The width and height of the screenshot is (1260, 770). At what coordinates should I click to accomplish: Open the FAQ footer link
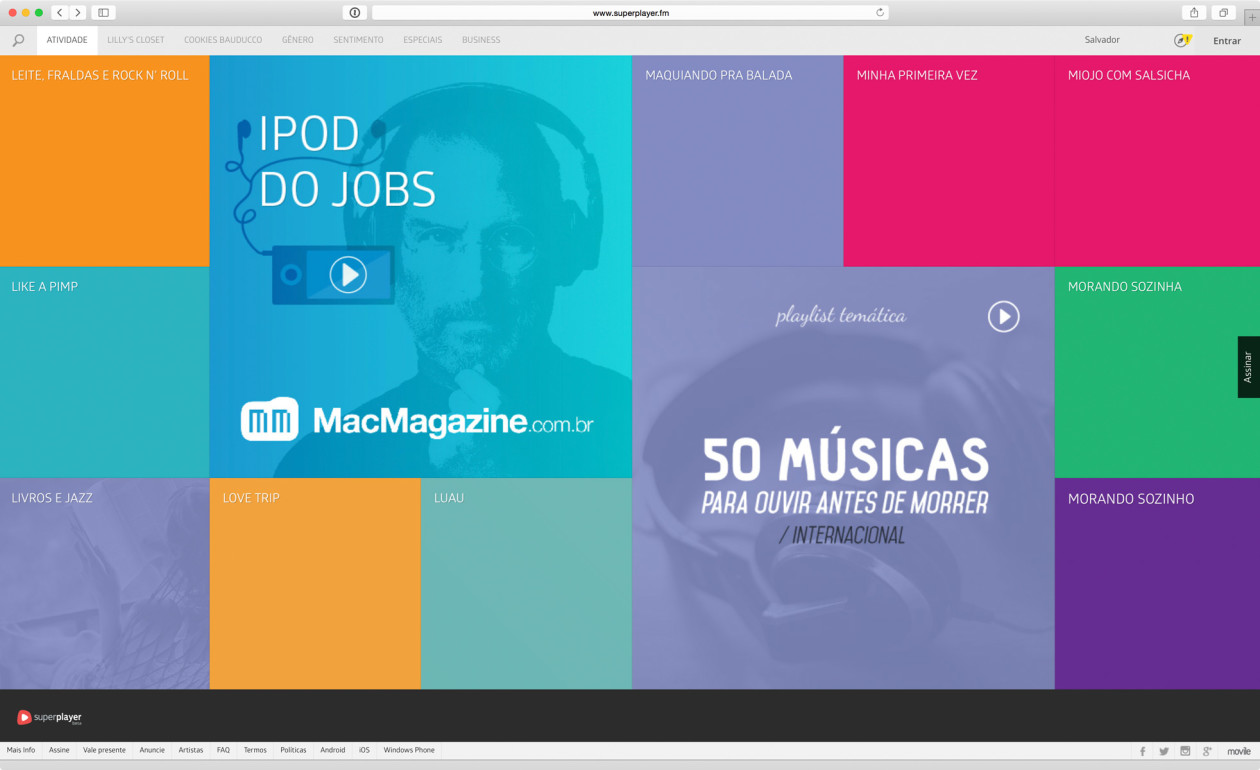click(223, 750)
